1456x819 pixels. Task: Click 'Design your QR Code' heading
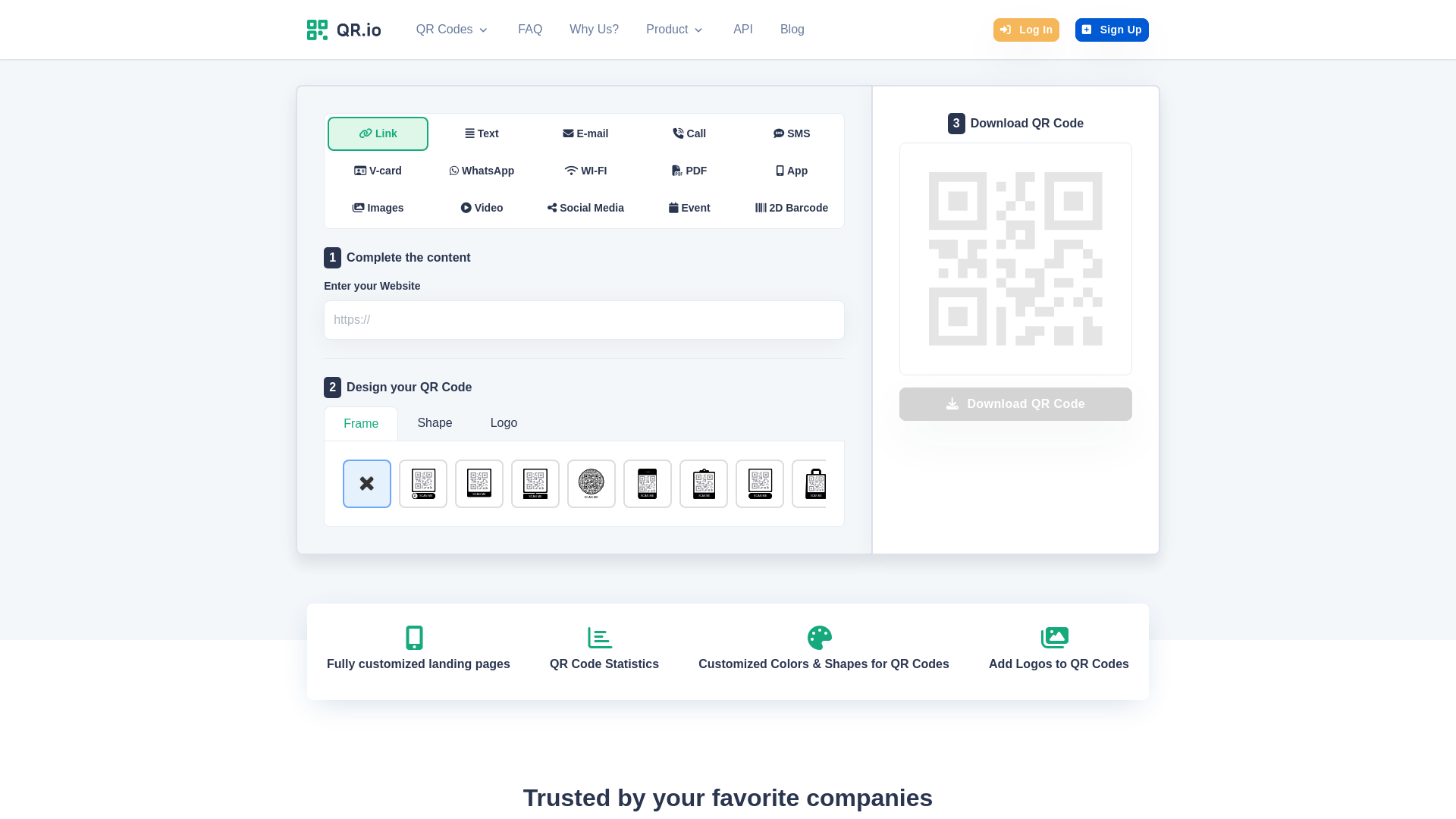point(409,388)
